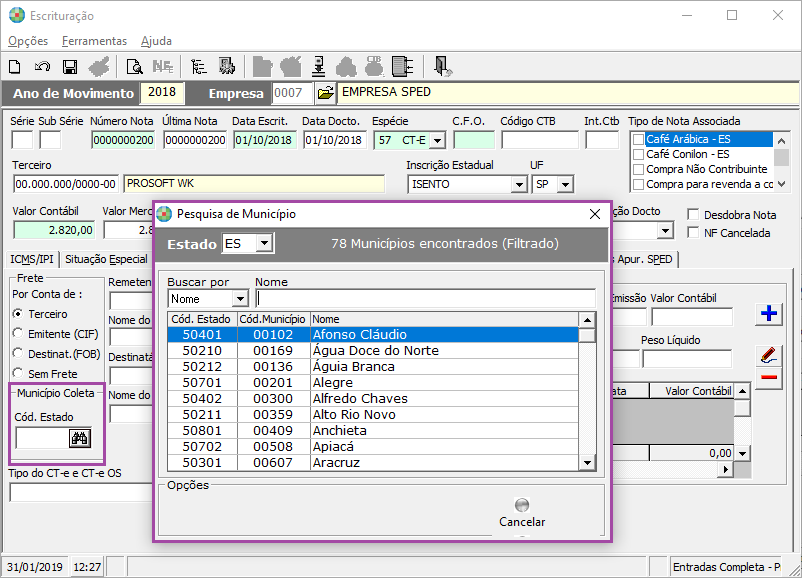Image resolution: width=802 pixels, height=578 pixels.
Task: Click the grayed NFe toolbar icon
Action: (x=163, y=66)
